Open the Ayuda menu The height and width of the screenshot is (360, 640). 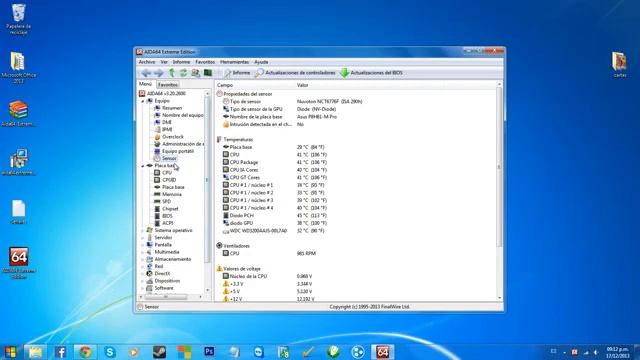(261, 62)
